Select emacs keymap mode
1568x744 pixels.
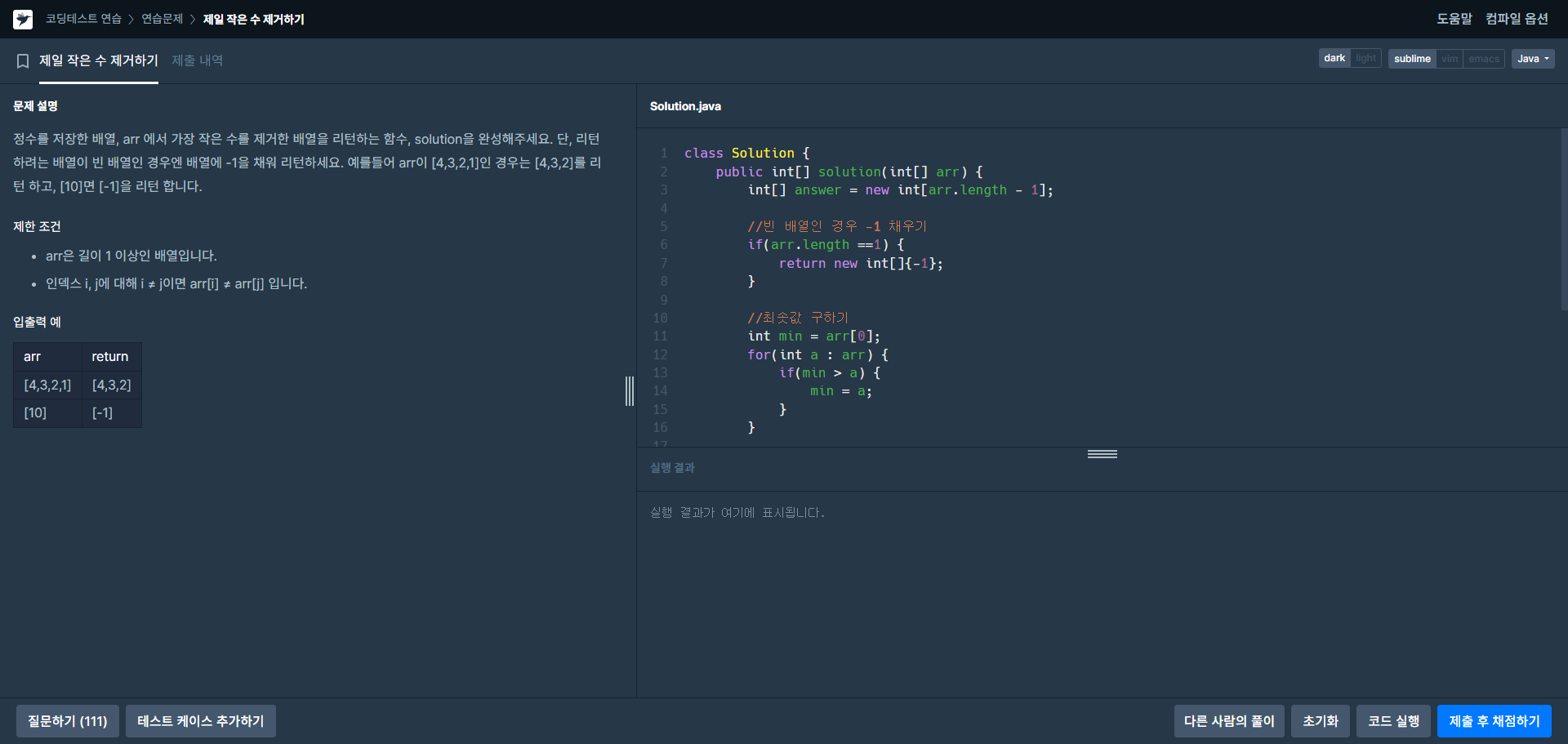[1483, 59]
